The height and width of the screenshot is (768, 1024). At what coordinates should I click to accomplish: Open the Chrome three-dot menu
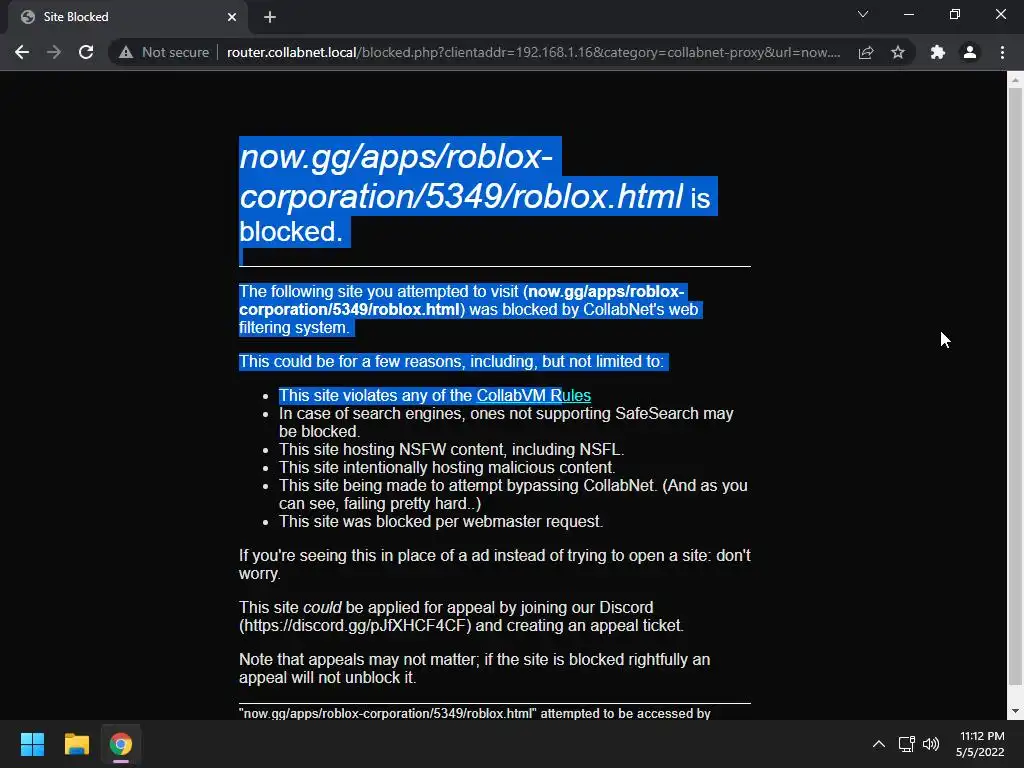point(1002,52)
